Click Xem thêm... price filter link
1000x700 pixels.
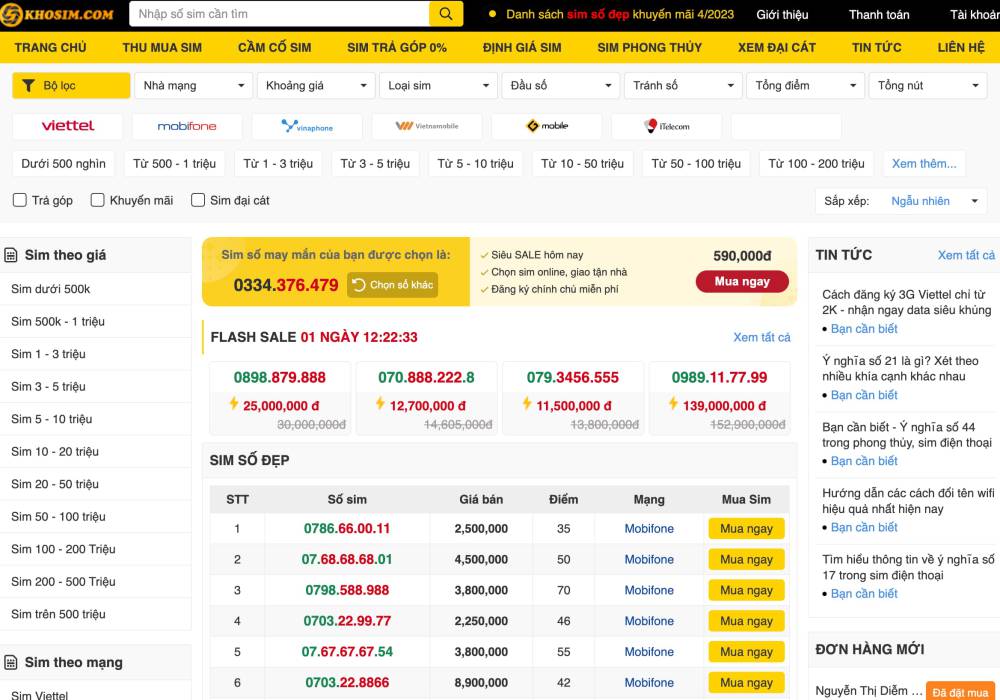(924, 164)
